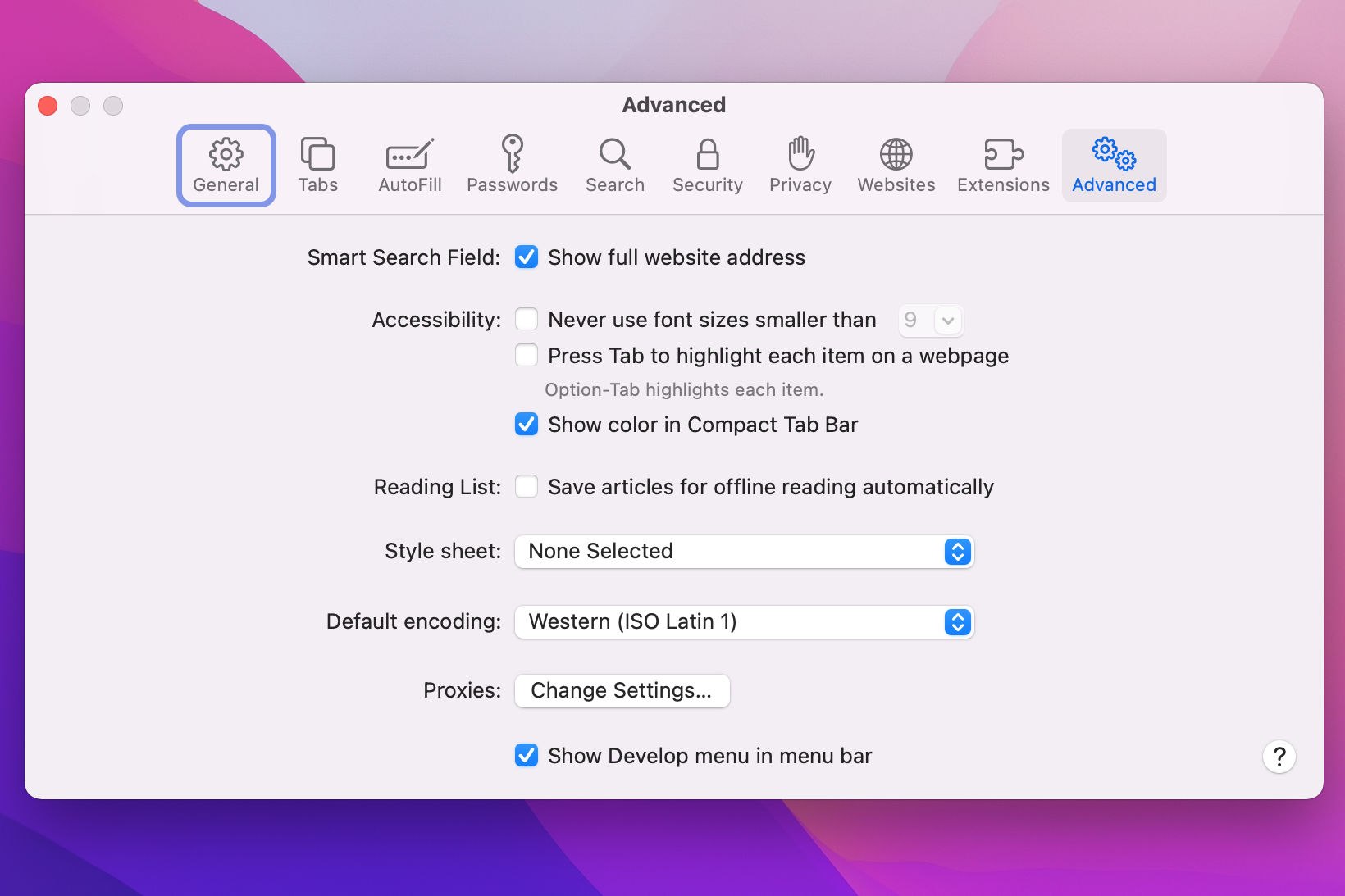Close the preferences window with red button
This screenshot has width=1345, height=896.
(48, 106)
